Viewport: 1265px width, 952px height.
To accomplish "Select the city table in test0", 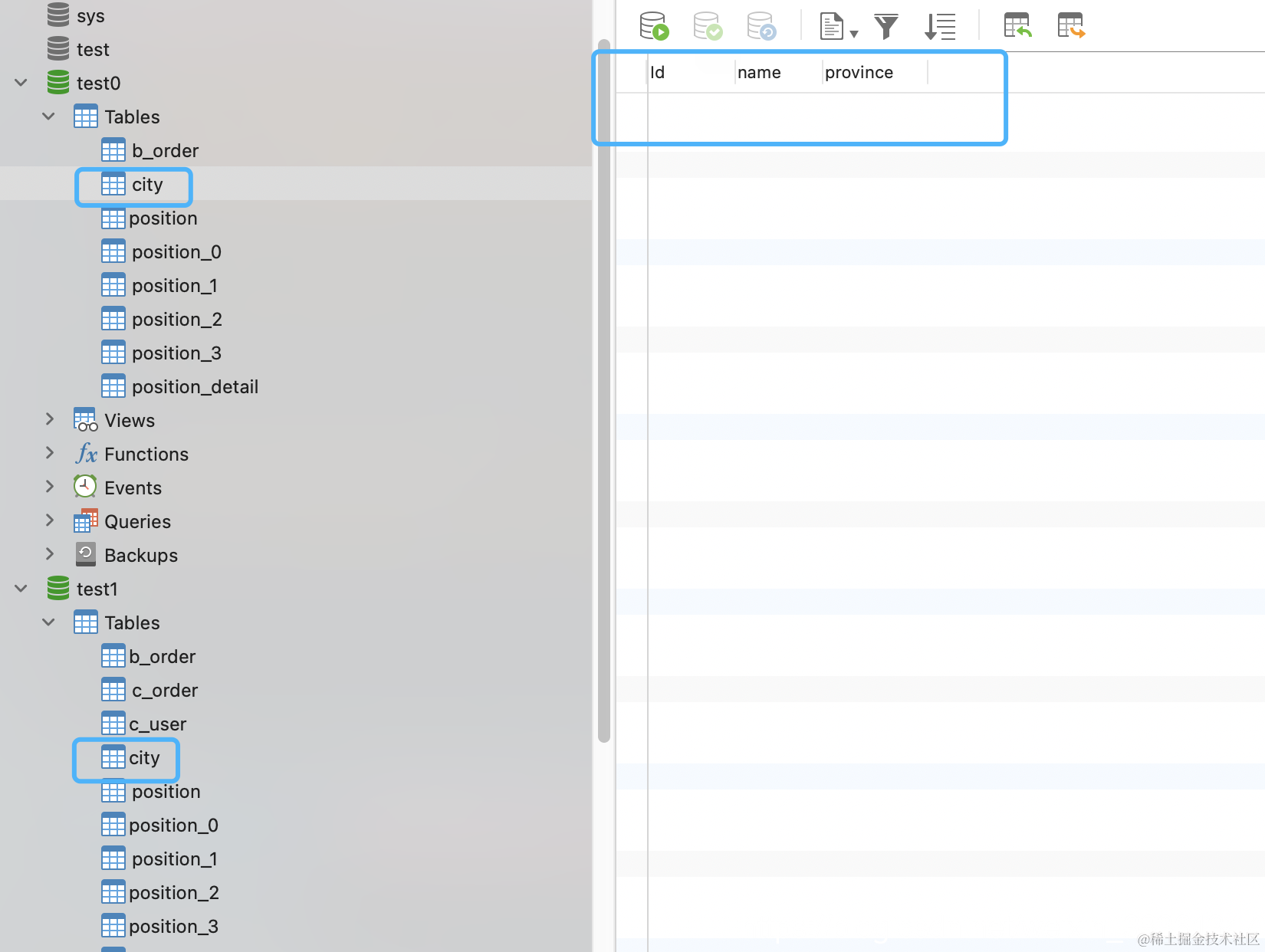I will pyautogui.click(x=147, y=185).
